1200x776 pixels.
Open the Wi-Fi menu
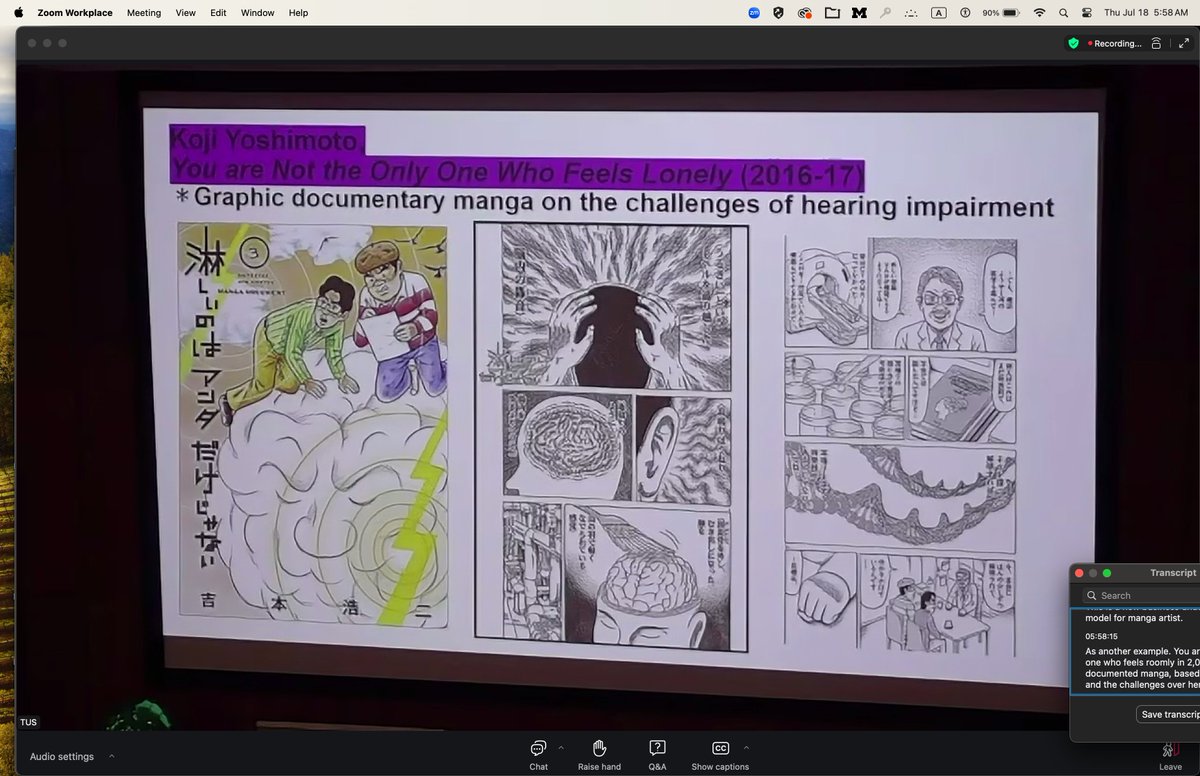[x=1039, y=13]
